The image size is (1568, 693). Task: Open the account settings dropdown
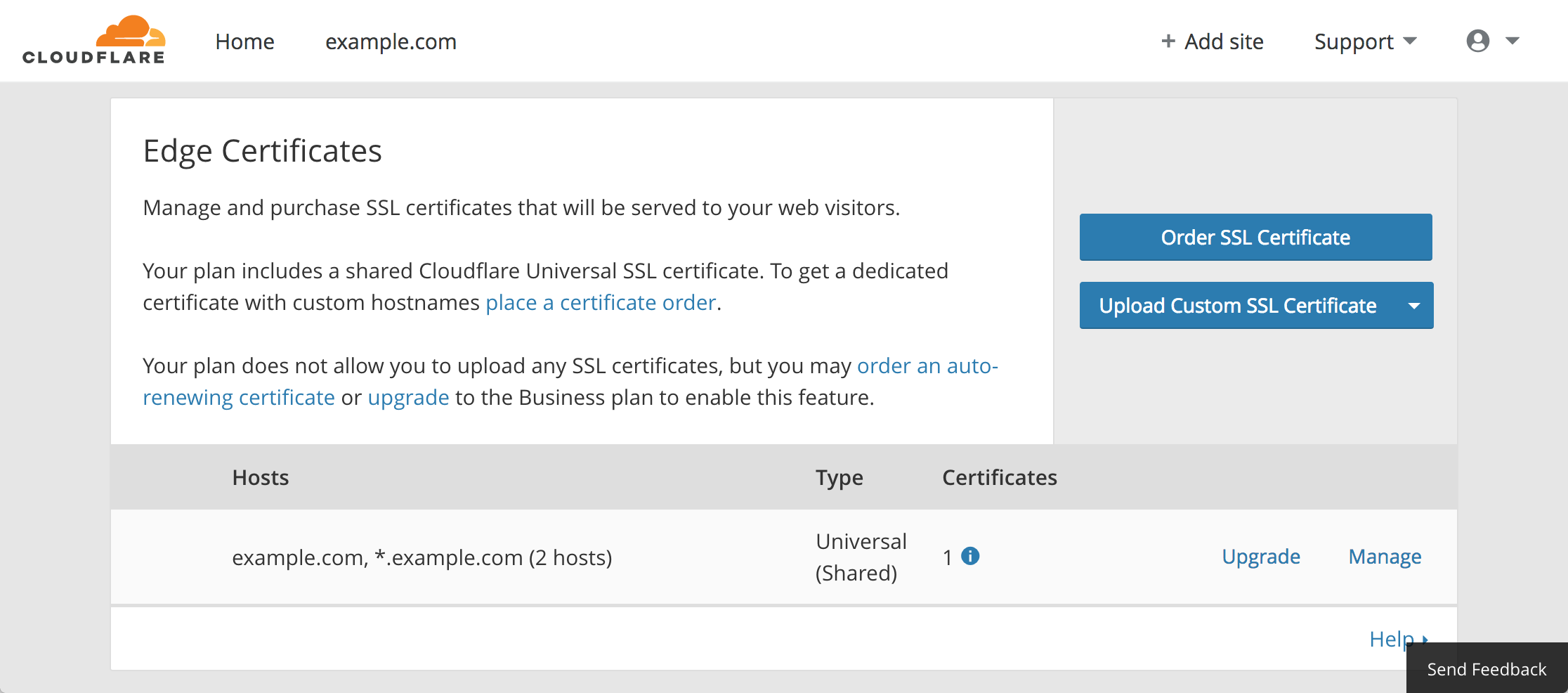1493,41
